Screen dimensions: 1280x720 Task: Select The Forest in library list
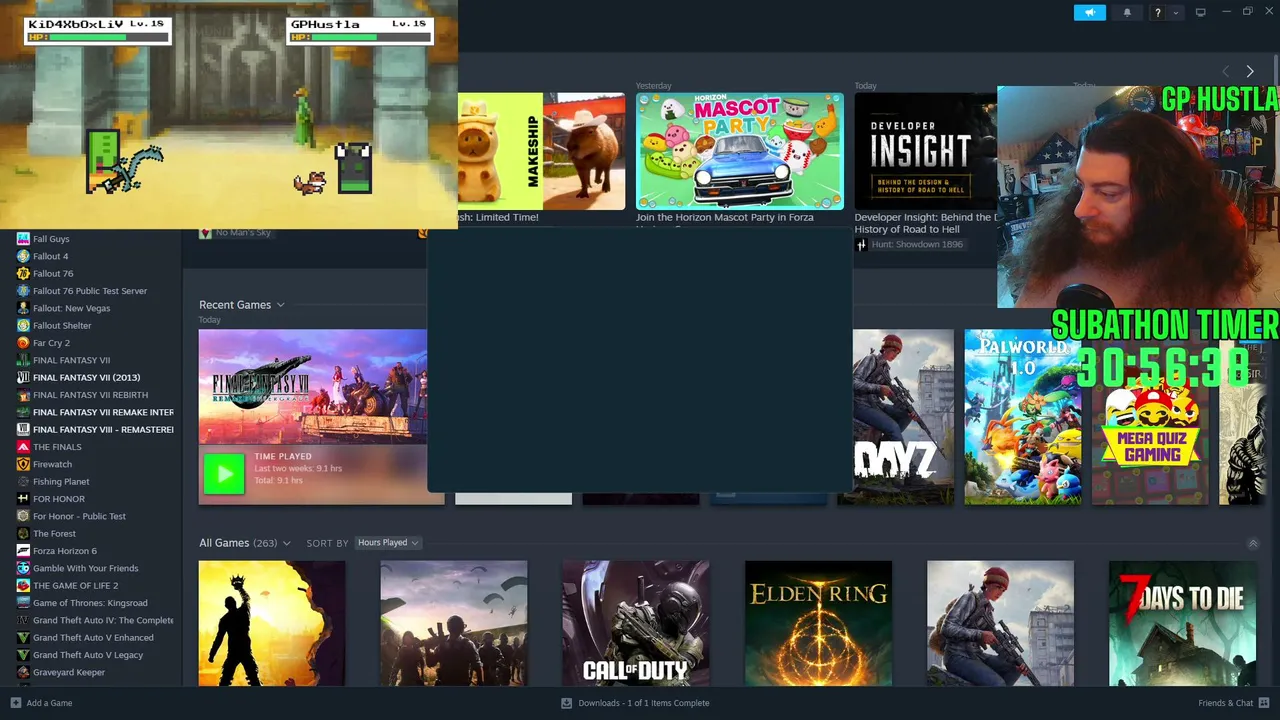[54, 533]
